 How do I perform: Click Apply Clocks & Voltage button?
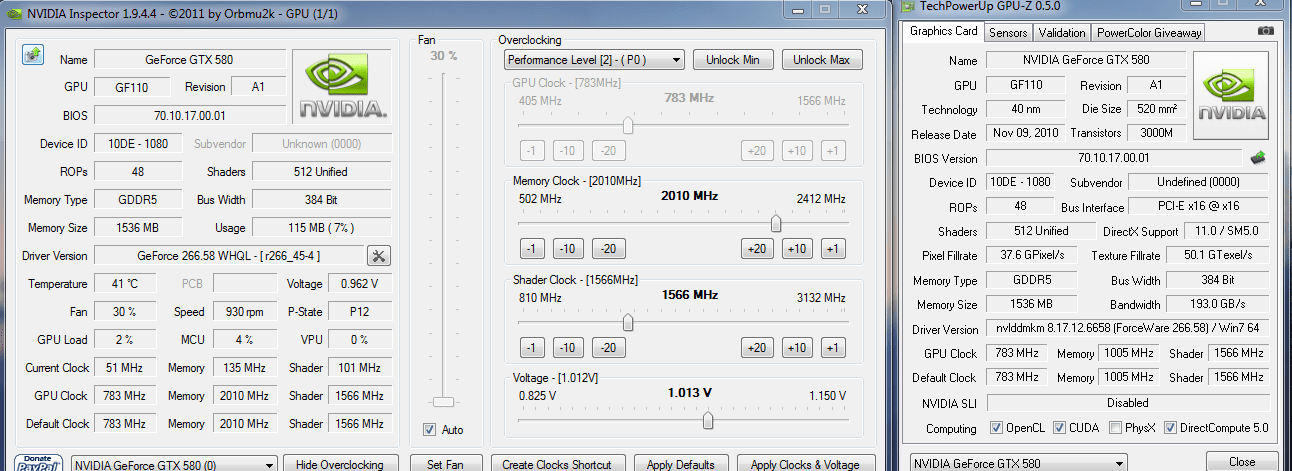[x=805, y=464]
